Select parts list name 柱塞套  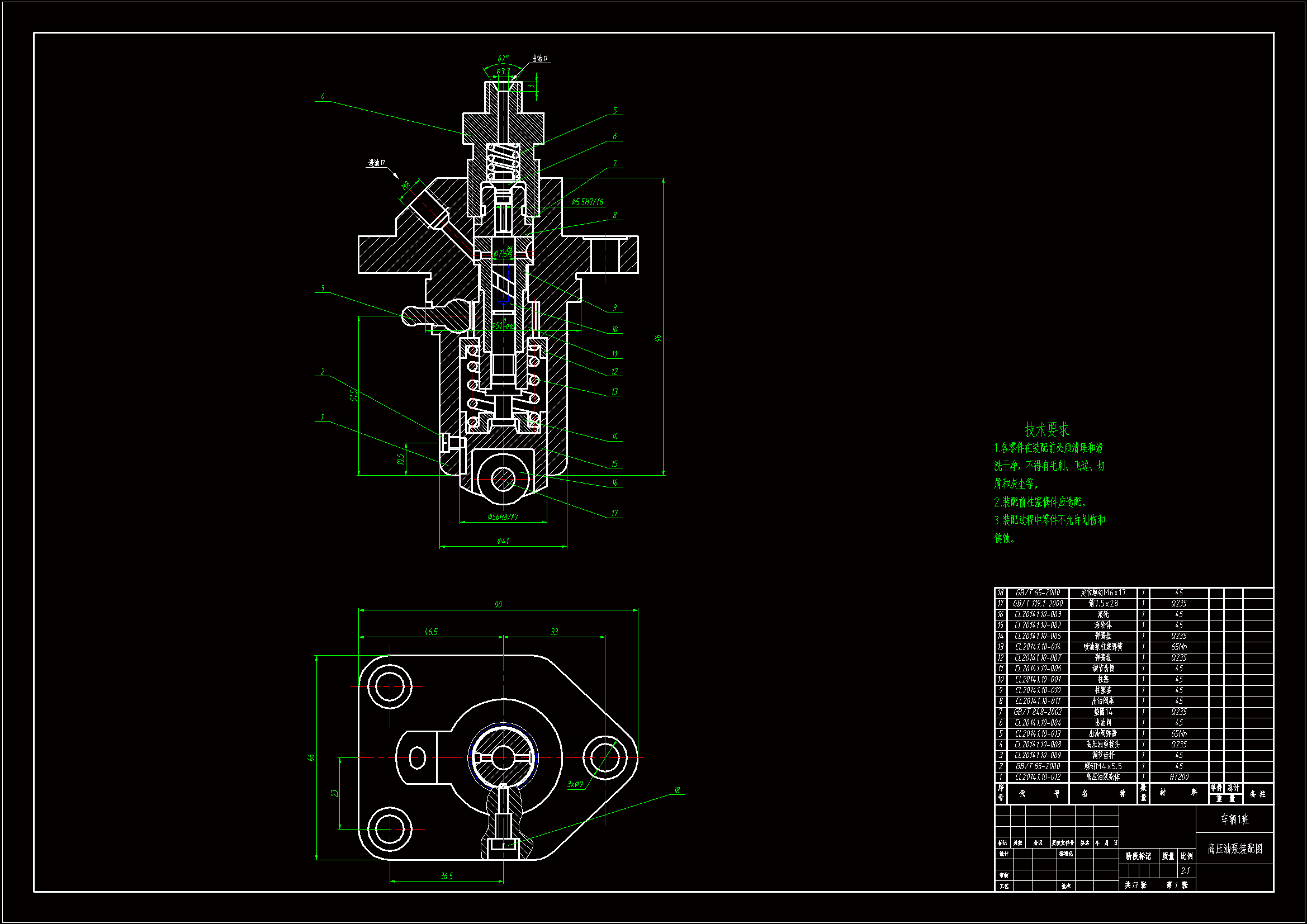(x=1102, y=690)
